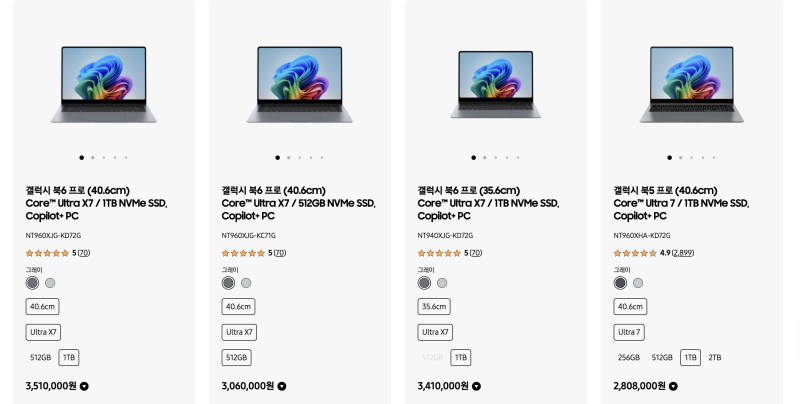This screenshot has height=404, width=800.
Task: Open 갤럭시 북6 프로 (35.6cm) product title
Action: tap(468, 190)
